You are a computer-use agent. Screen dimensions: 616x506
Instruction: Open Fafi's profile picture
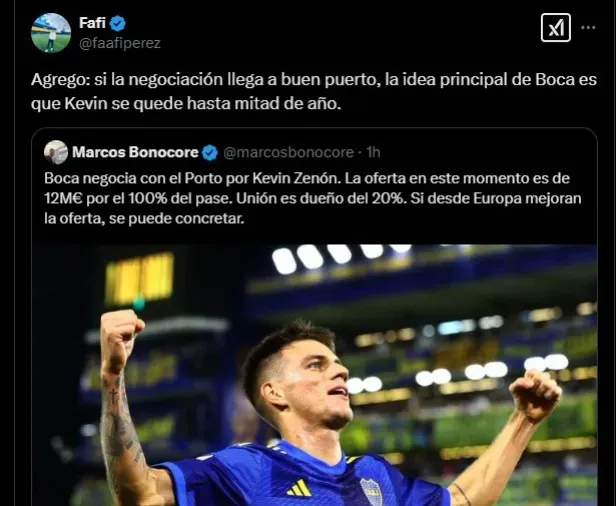51,33
